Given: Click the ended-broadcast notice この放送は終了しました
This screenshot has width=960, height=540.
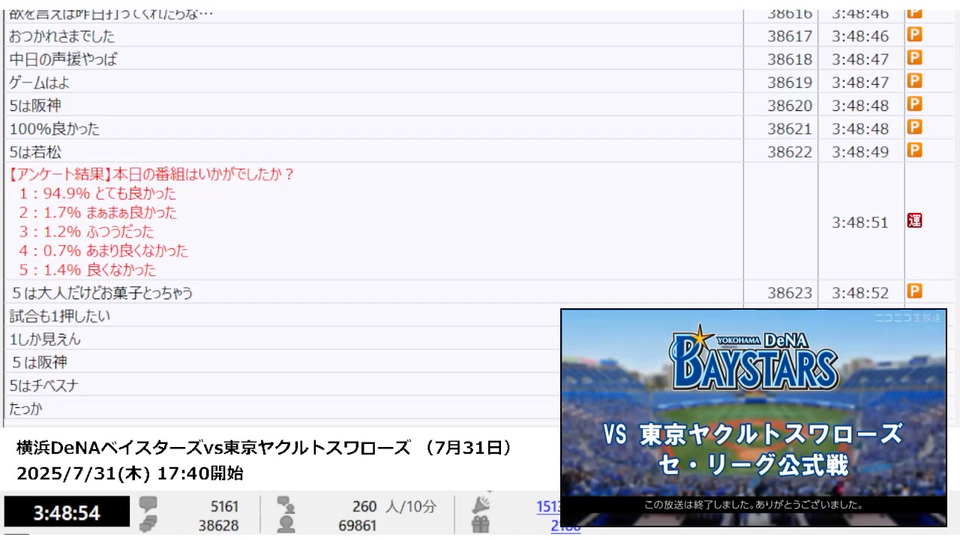Looking at the screenshot, I should point(753,505).
